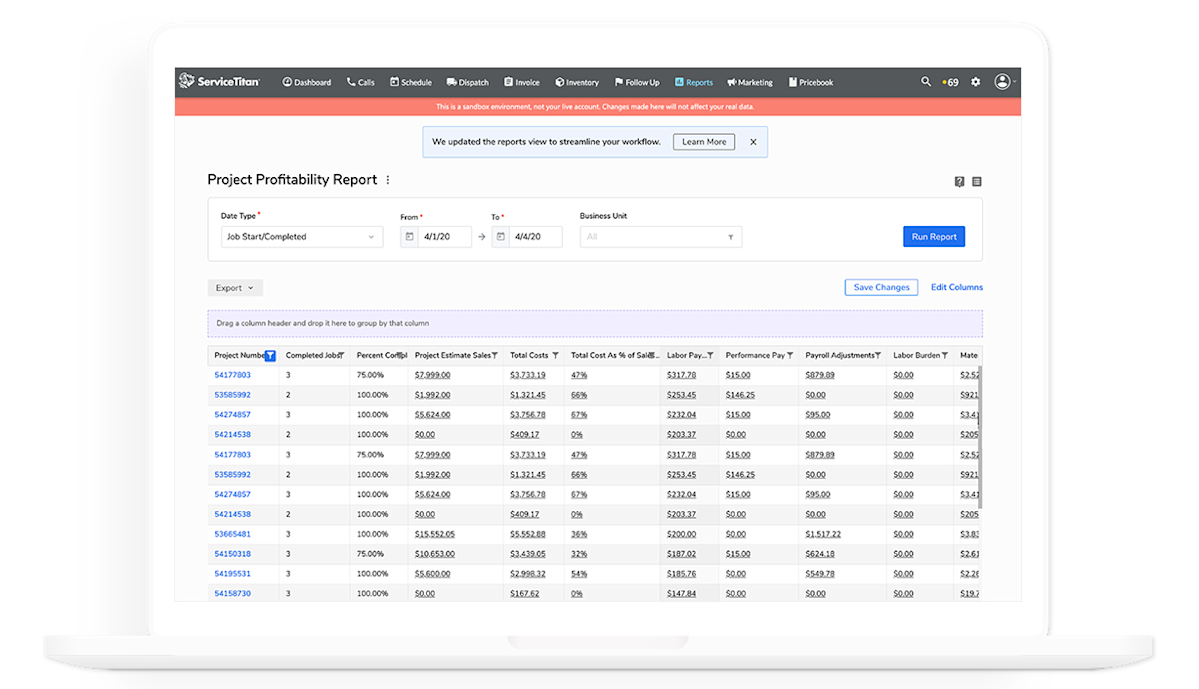The height and width of the screenshot is (689, 1199).
Task: Open project 54177803 from the table
Action: pos(231,374)
